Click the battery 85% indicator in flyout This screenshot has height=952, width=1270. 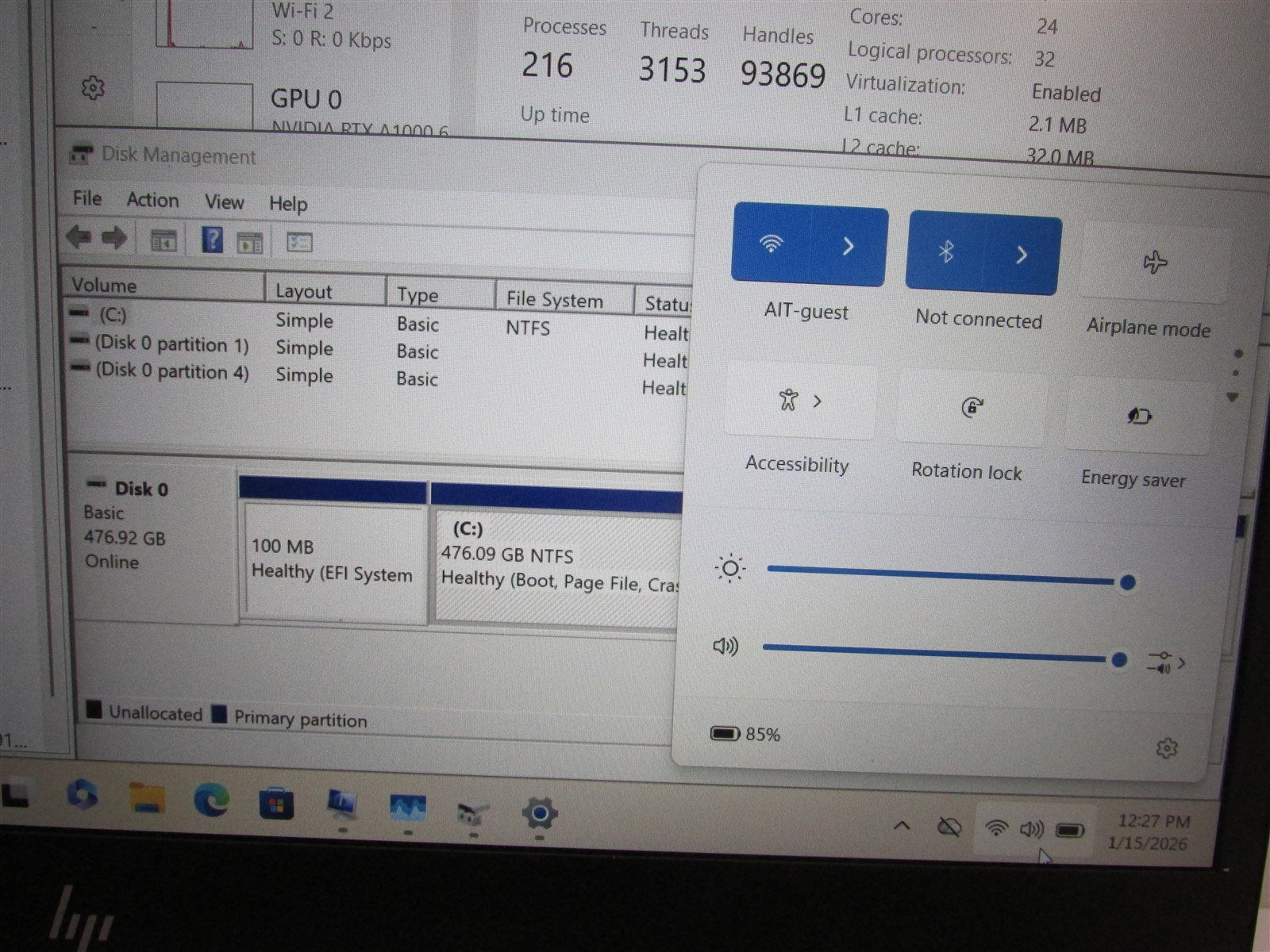[x=745, y=734]
